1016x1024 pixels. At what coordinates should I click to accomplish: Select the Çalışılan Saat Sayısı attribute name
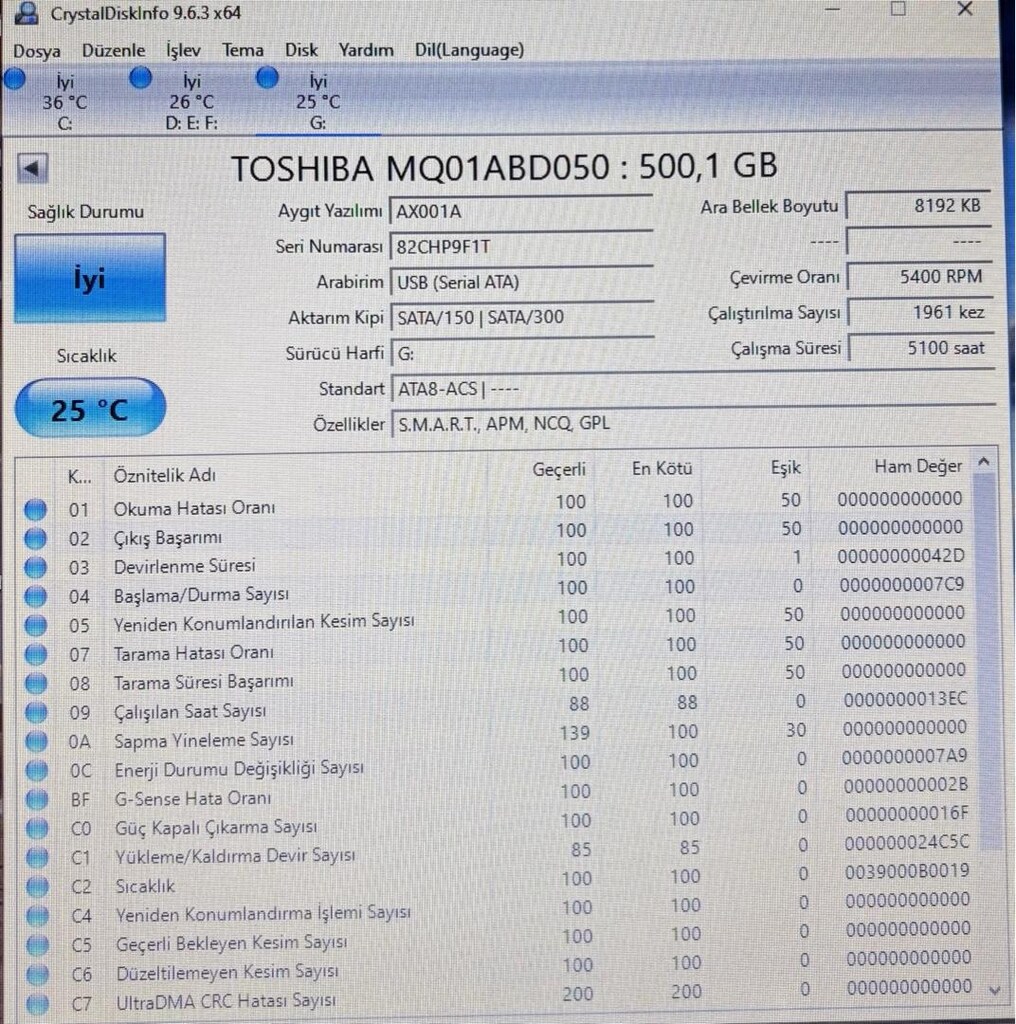point(190,711)
